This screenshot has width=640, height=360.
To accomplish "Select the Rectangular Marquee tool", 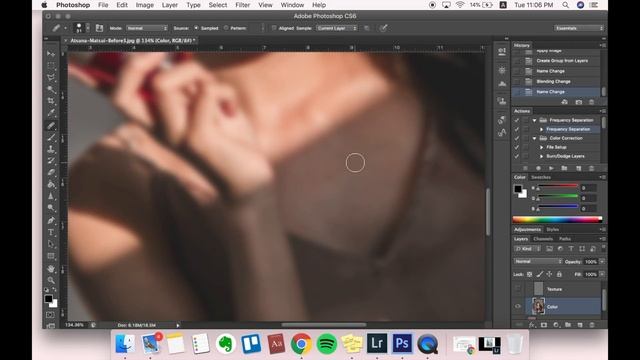I will (51, 65).
